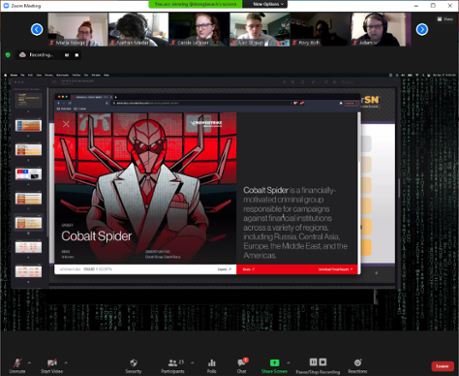459x376 pixels.
Task: Select the last visible slide thumbnail
Action: click(28, 271)
